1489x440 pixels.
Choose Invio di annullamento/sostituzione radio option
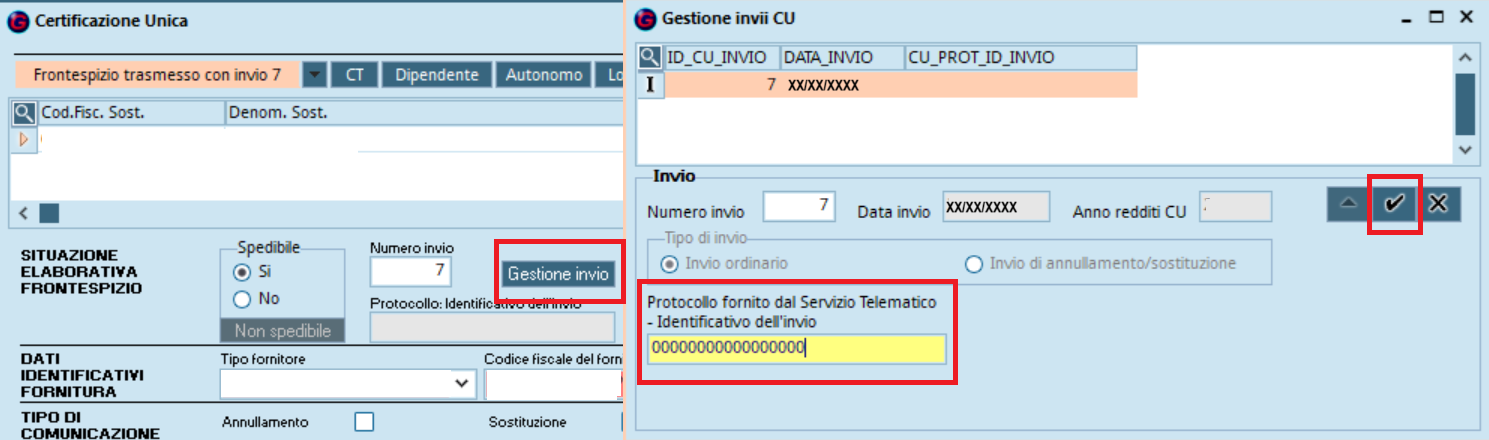[973, 263]
